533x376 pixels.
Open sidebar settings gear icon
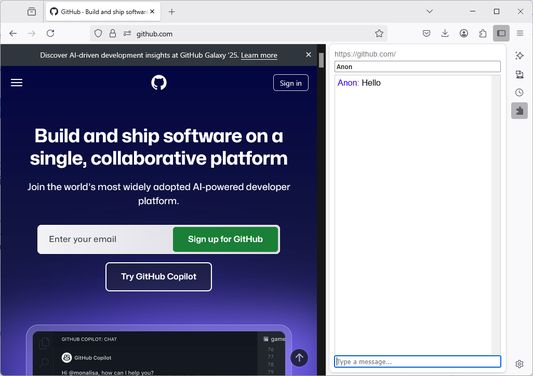click(x=519, y=364)
